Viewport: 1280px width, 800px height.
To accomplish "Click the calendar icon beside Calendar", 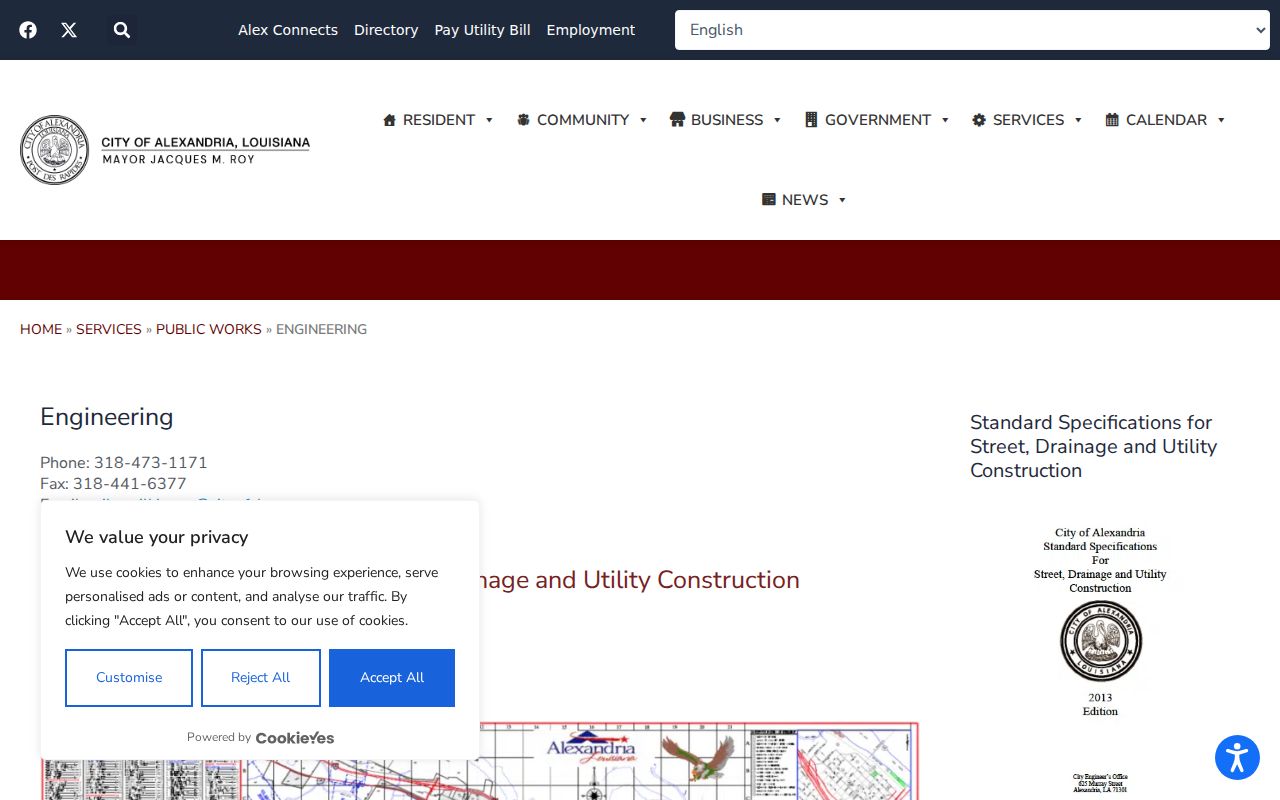I will pos(1112,120).
